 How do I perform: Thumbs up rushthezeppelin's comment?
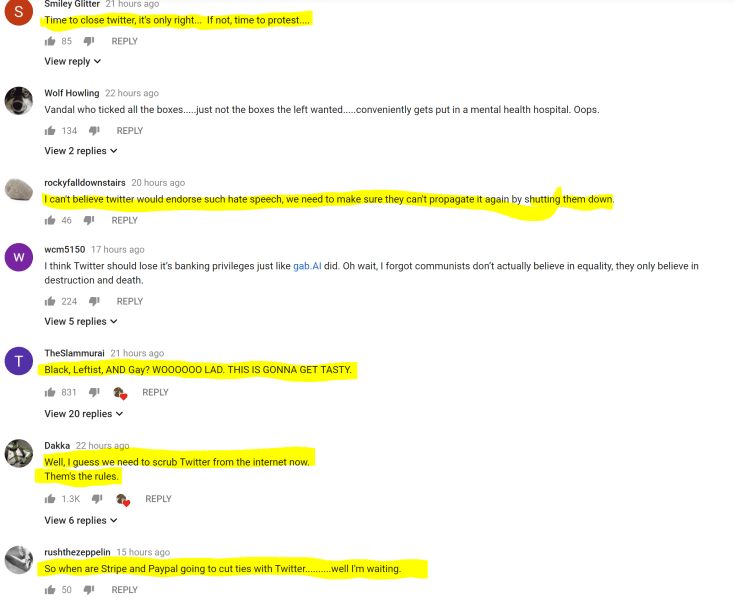pos(50,590)
